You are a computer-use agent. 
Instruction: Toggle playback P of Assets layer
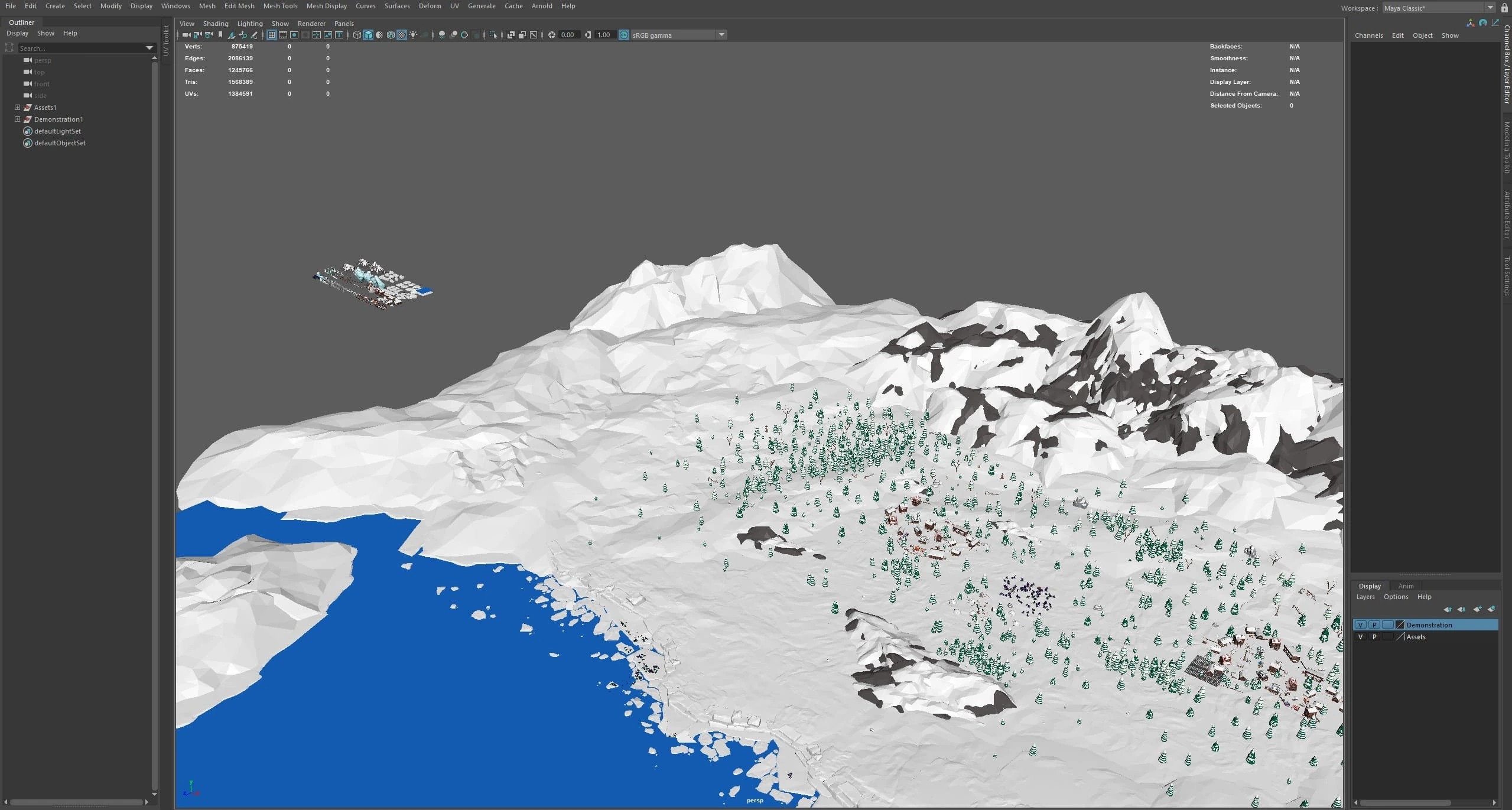coord(1374,637)
